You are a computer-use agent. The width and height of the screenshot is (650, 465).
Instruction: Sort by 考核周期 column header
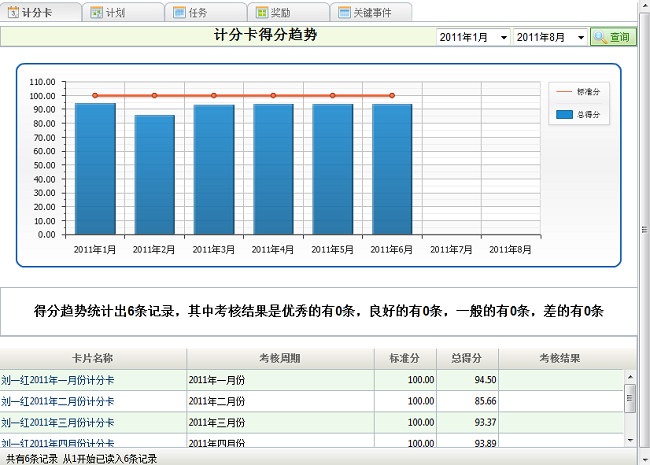pos(280,358)
